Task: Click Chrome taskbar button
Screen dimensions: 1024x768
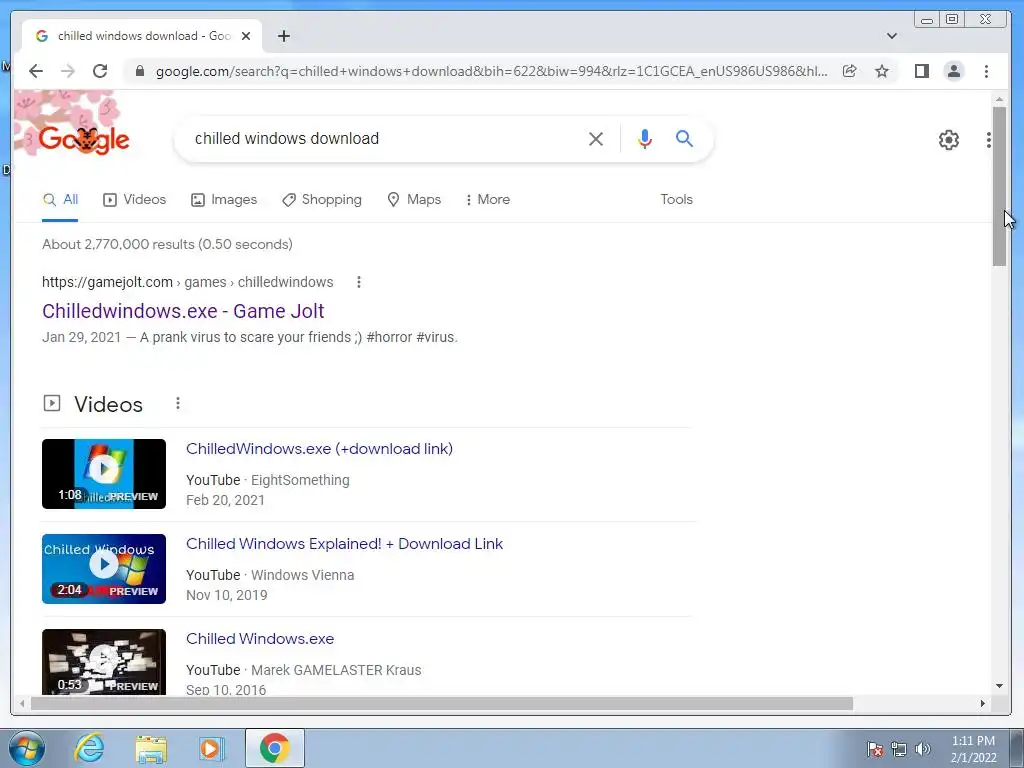Action: (274, 748)
